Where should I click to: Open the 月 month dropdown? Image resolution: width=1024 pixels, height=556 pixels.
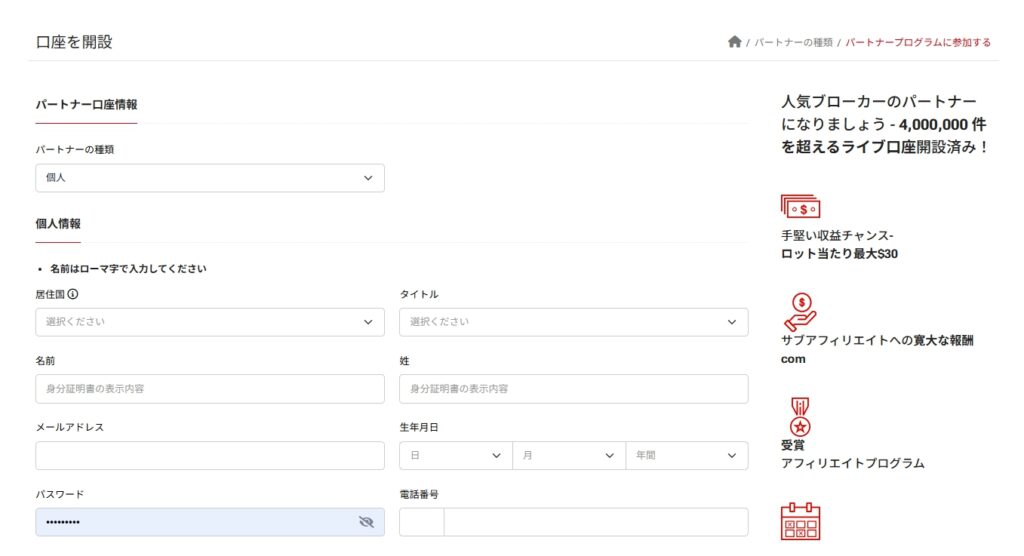click(x=568, y=456)
